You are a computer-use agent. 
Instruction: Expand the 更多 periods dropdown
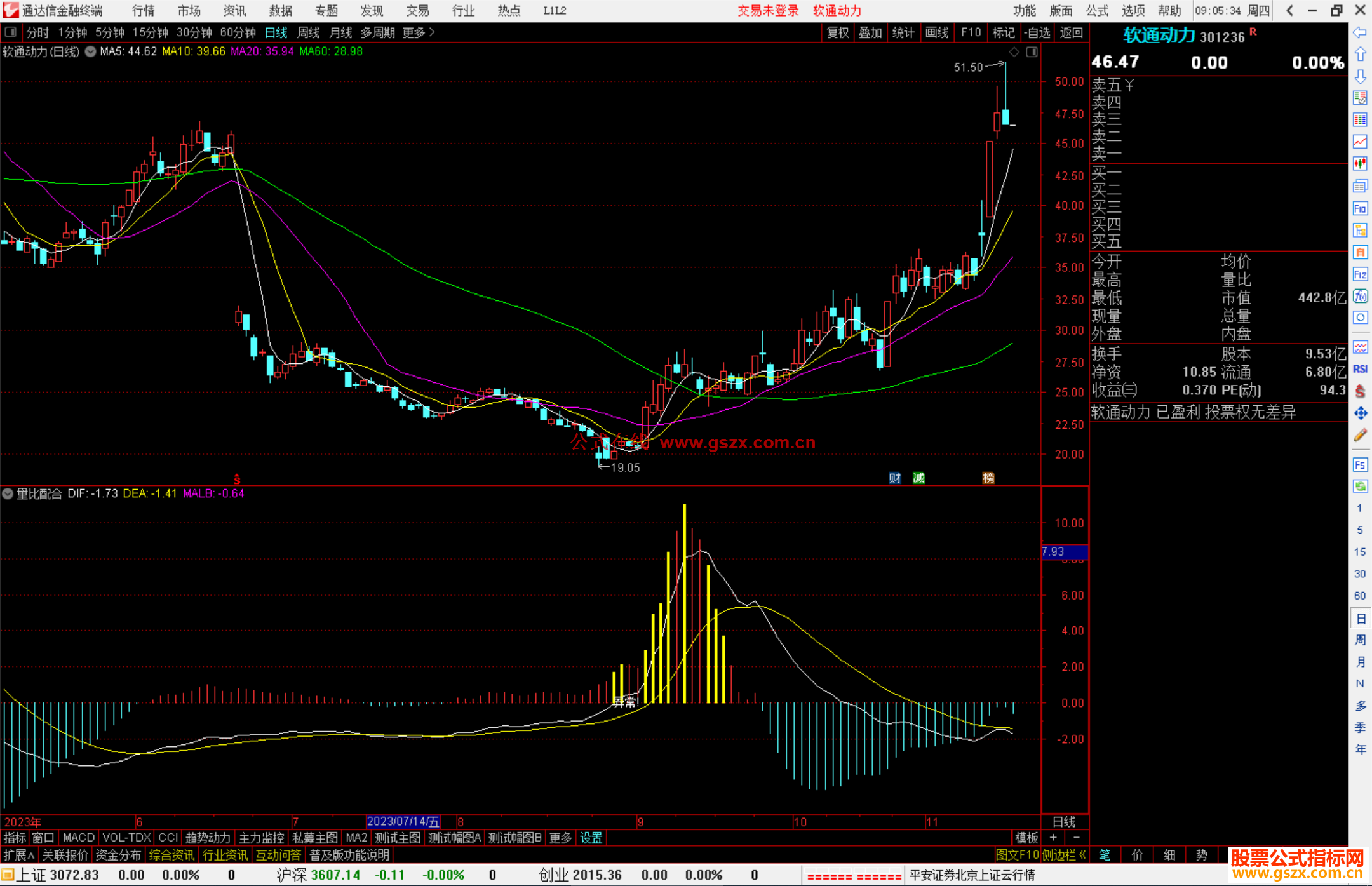pos(419,32)
